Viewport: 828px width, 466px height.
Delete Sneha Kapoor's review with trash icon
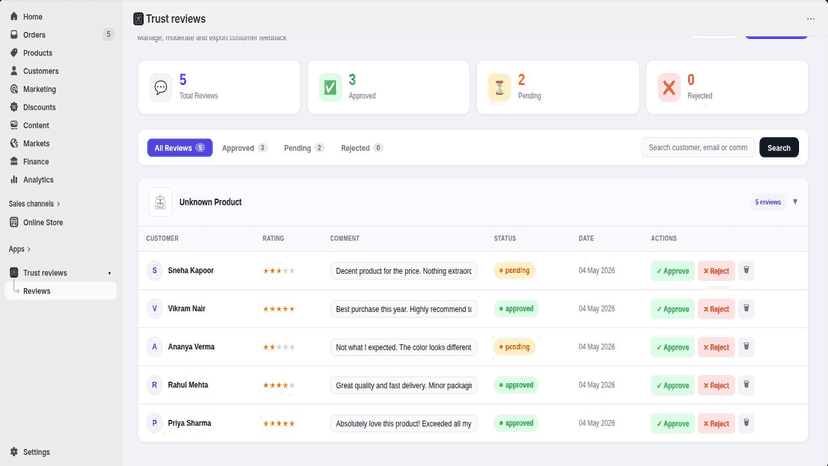[746, 270]
